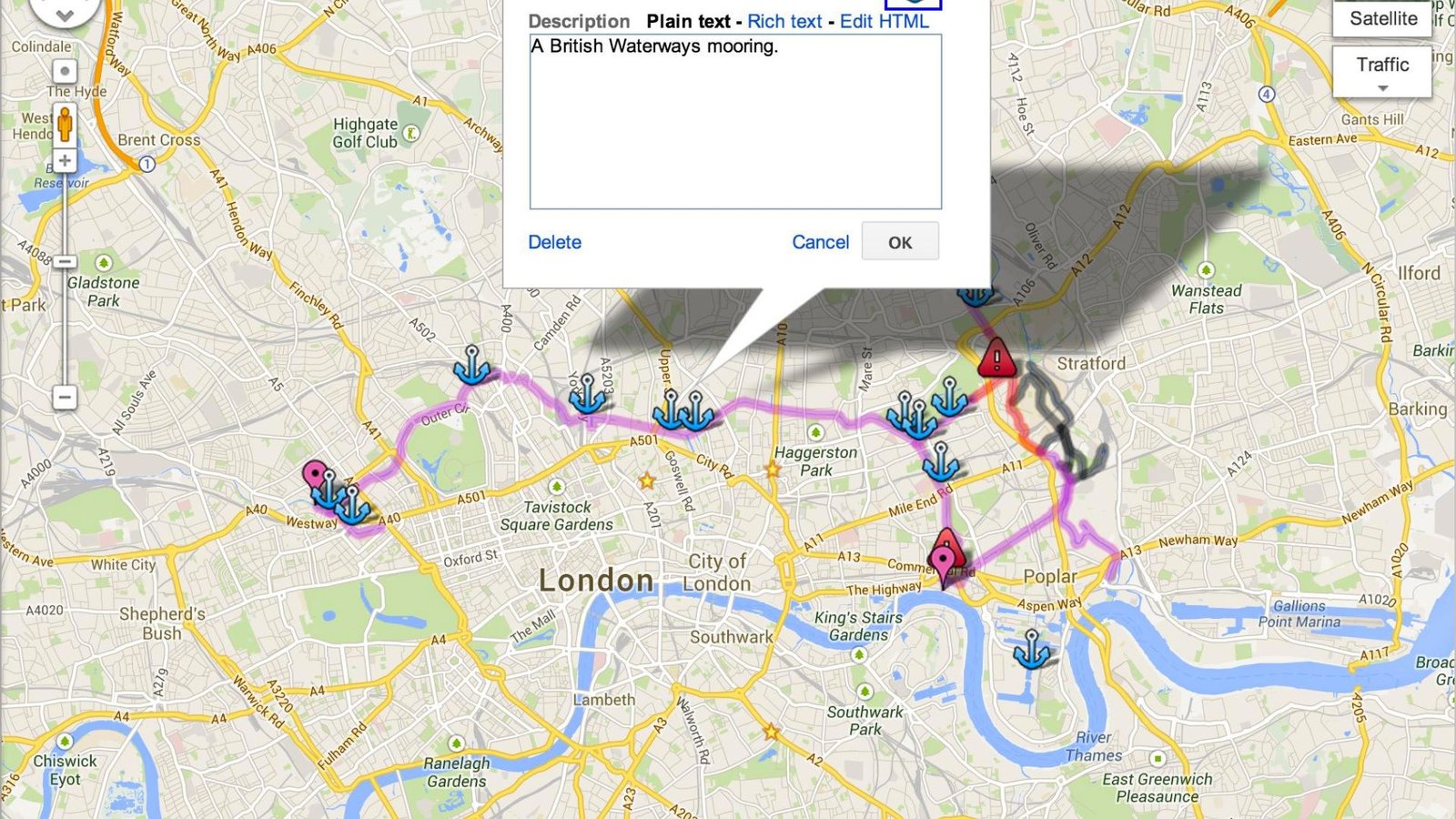
Task: Switch to Satellite view
Action: click(x=1382, y=18)
